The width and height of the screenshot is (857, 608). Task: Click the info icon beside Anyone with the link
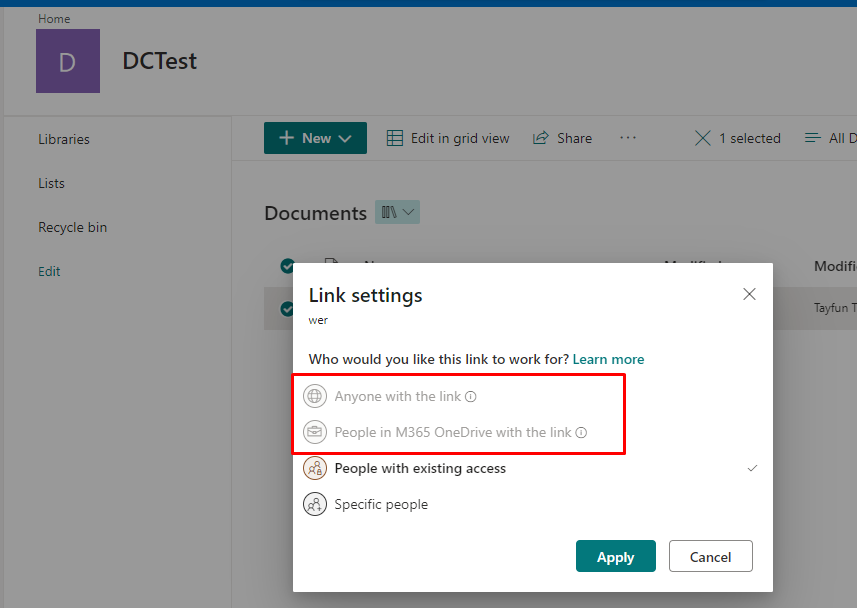471,397
